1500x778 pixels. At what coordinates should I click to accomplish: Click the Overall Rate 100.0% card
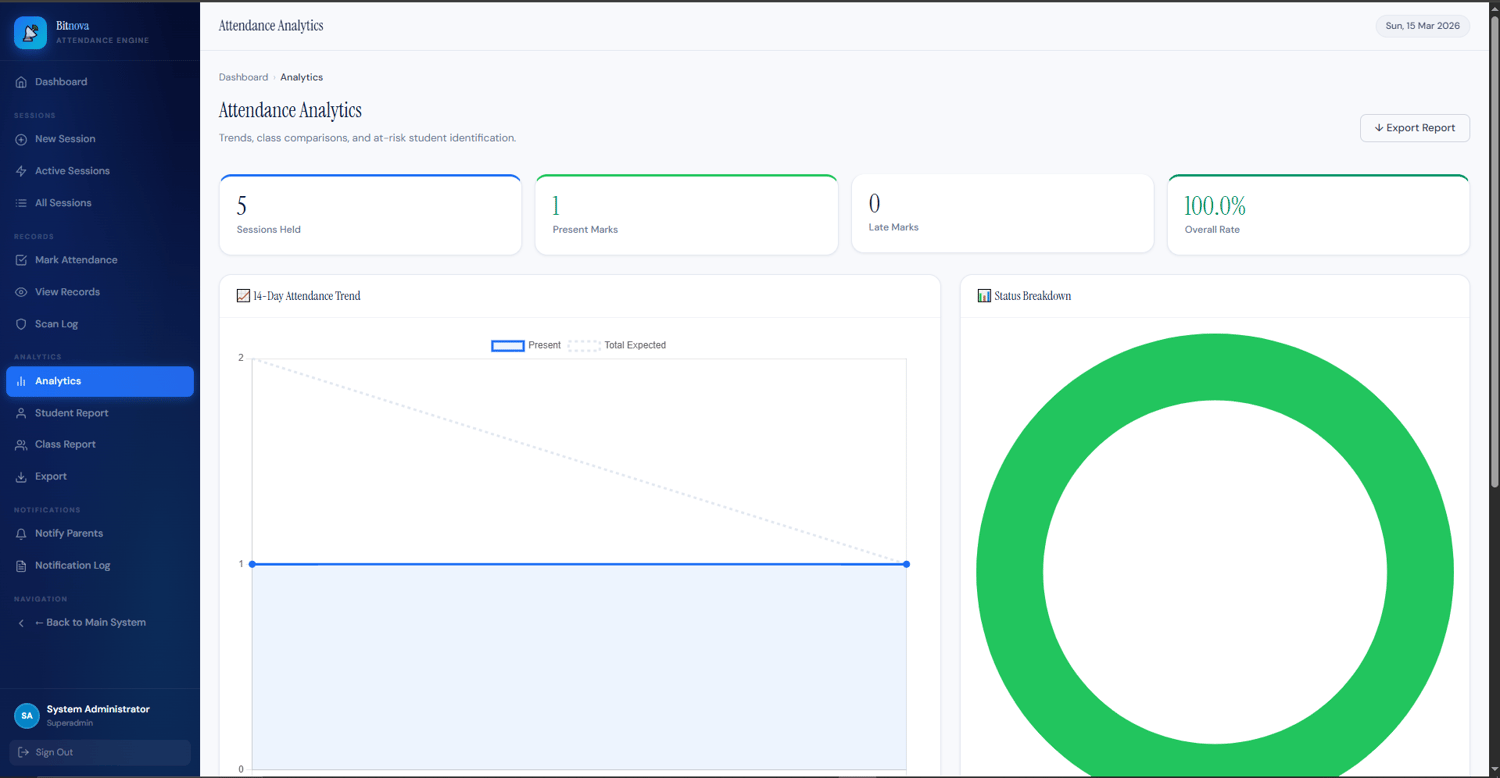tap(1318, 214)
